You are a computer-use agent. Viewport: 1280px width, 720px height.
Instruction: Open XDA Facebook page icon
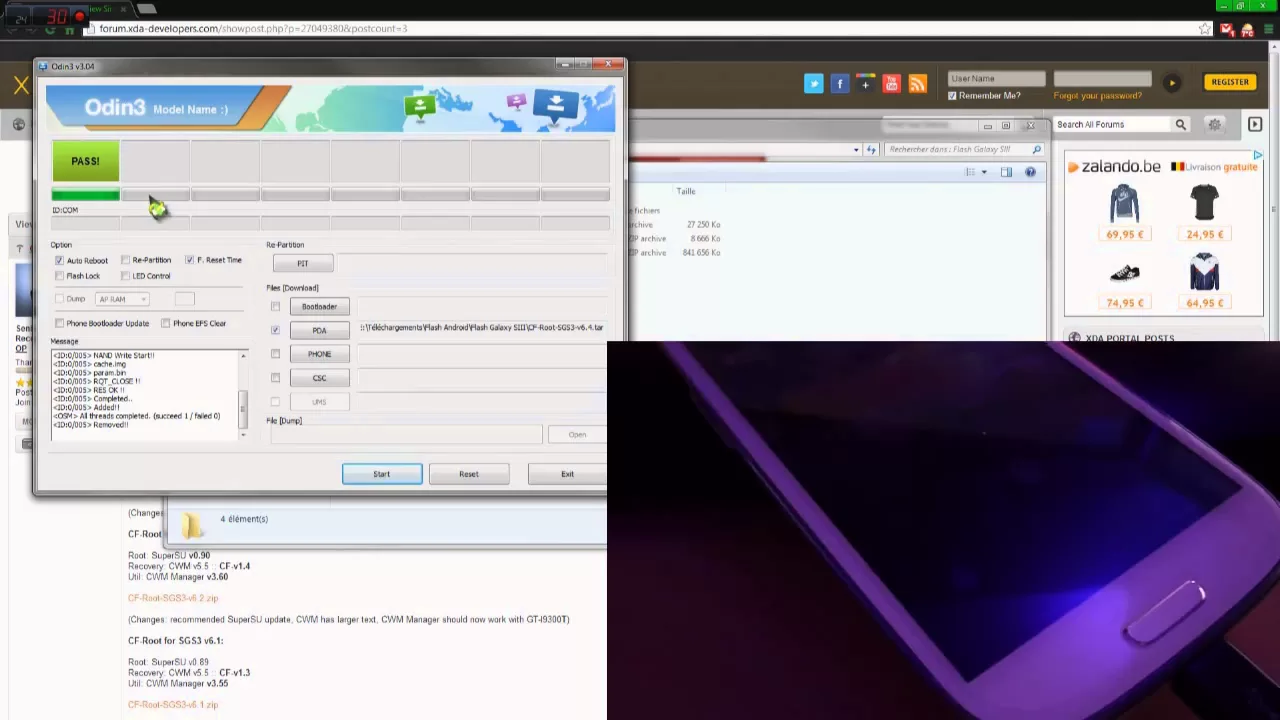point(840,84)
